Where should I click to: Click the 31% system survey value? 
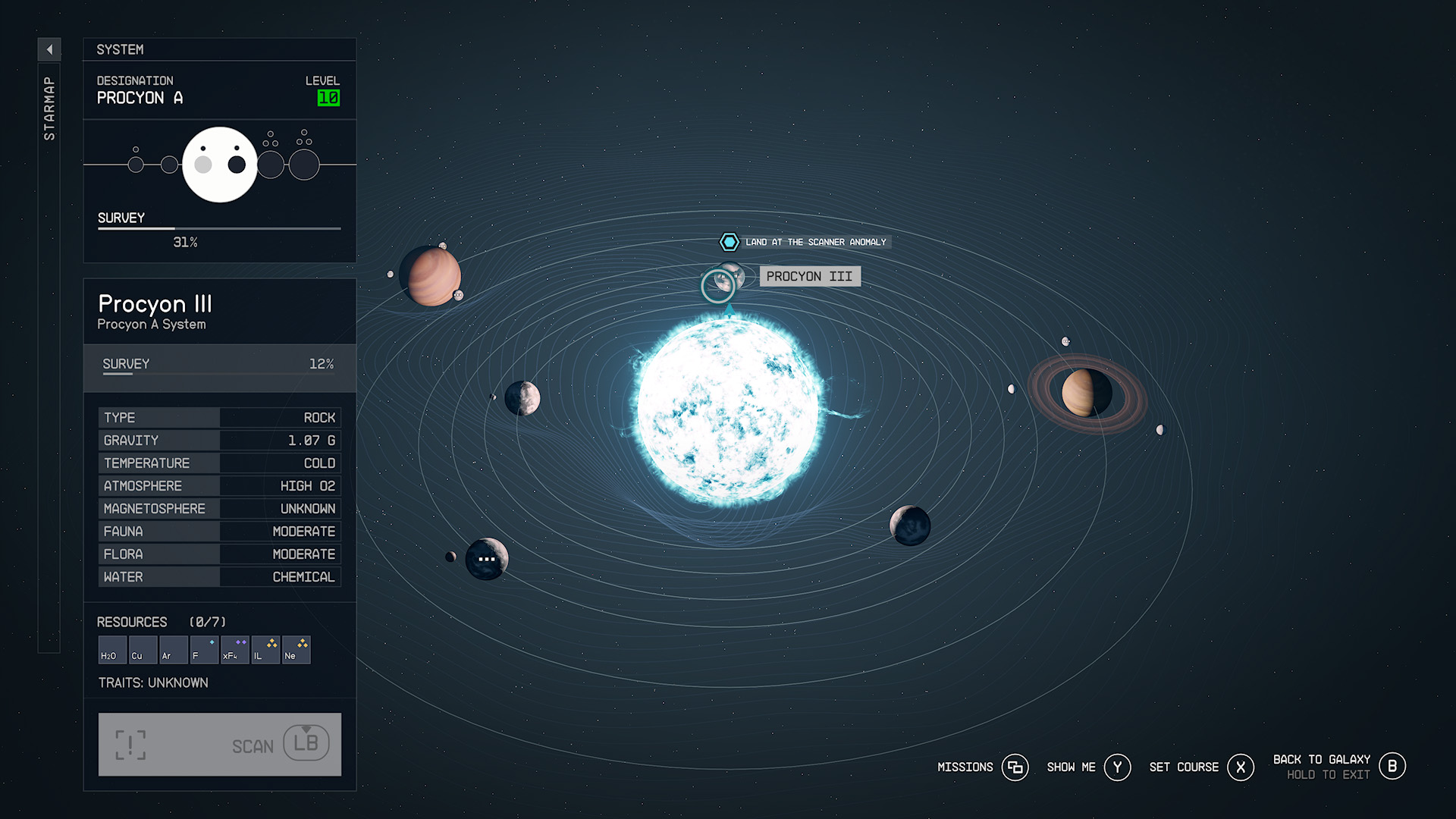point(185,242)
